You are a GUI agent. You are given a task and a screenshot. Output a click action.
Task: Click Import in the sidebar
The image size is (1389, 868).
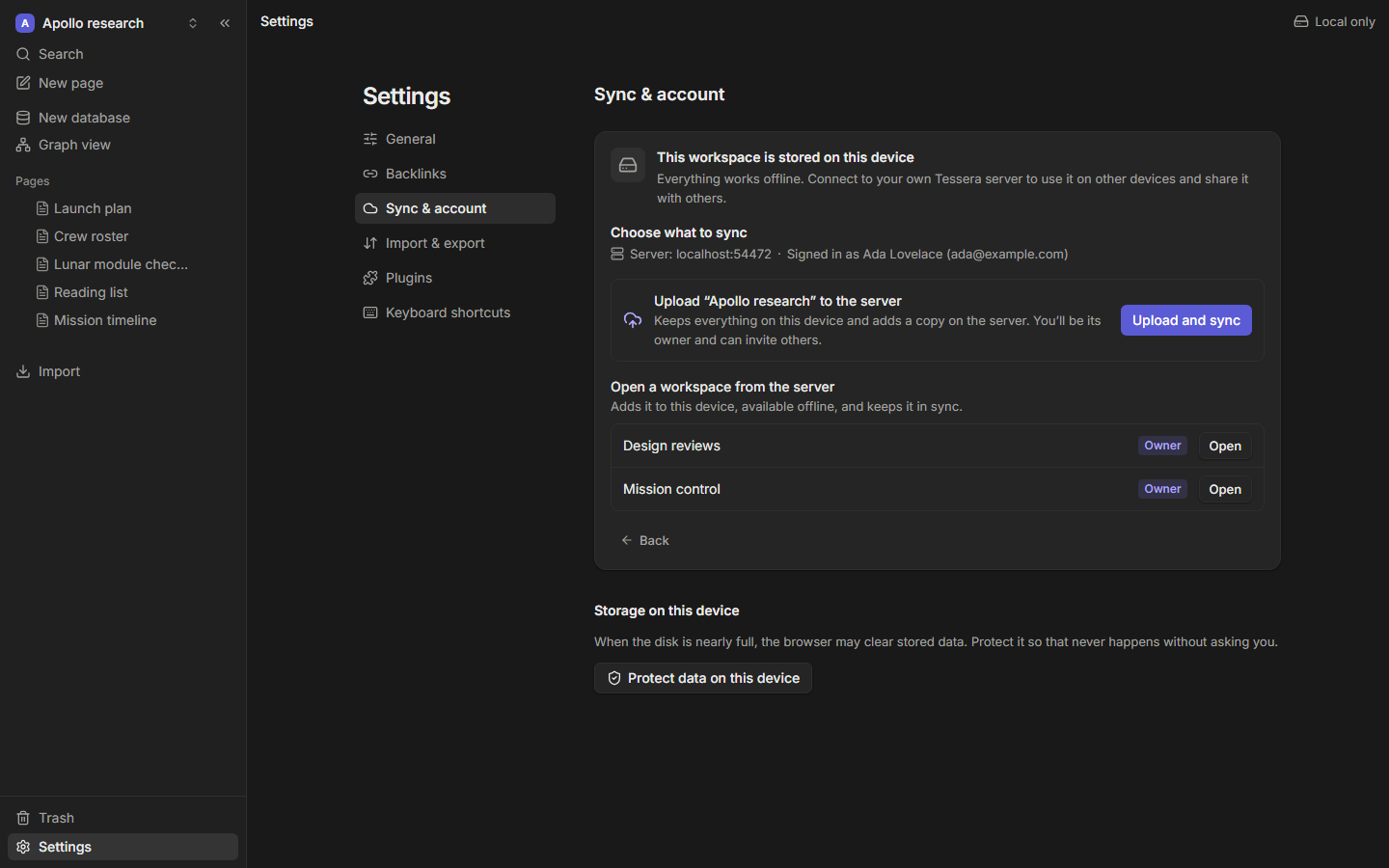click(x=123, y=371)
